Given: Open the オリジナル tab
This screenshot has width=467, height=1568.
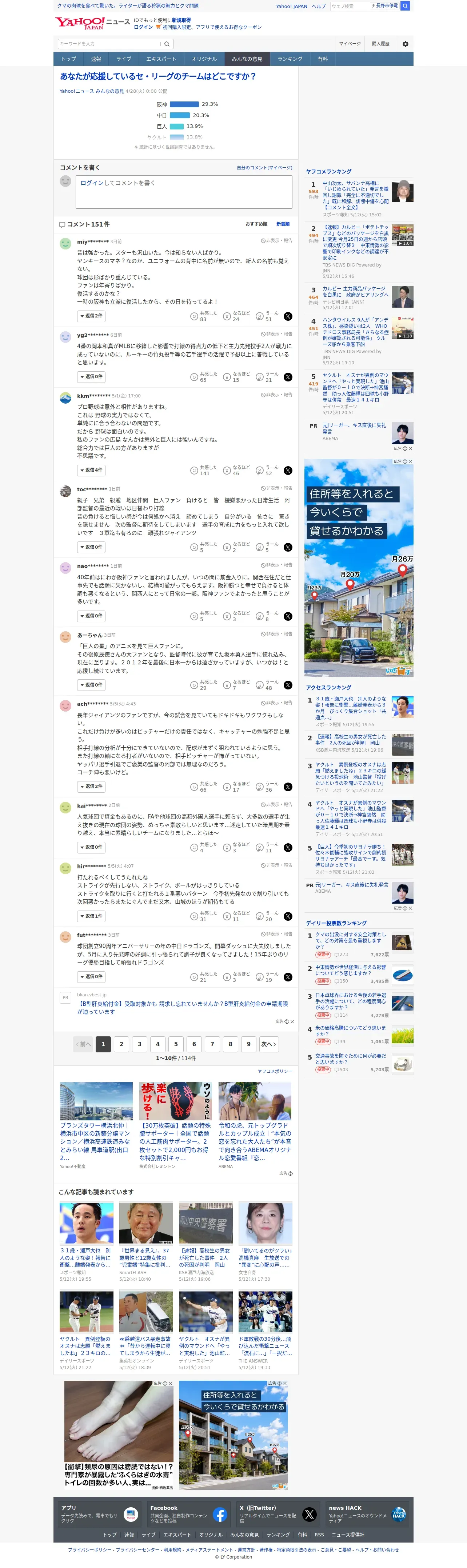Looking at the screenshot, I should (204, 59).
